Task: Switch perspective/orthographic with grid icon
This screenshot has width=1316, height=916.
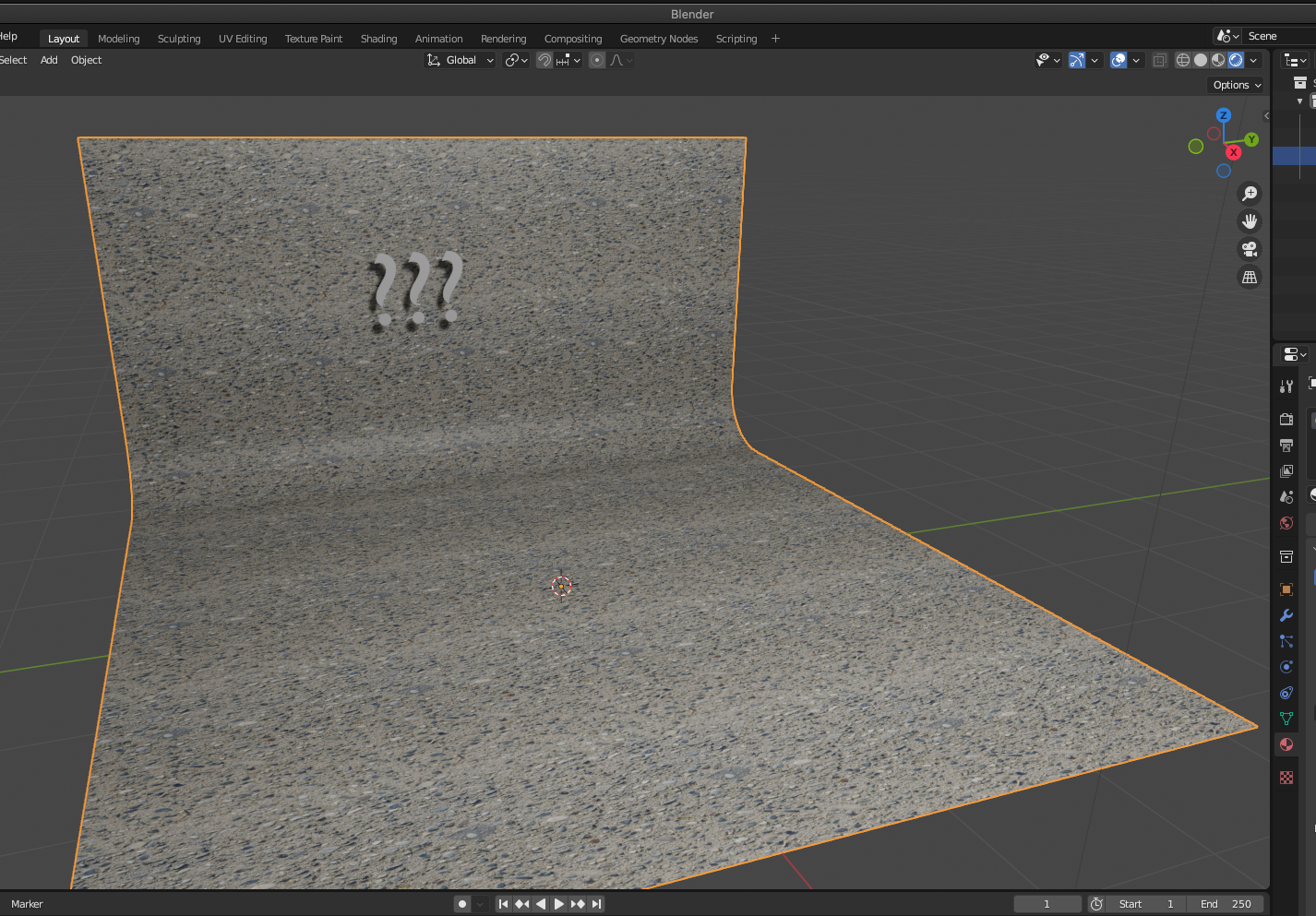Action: [1250, 277]
